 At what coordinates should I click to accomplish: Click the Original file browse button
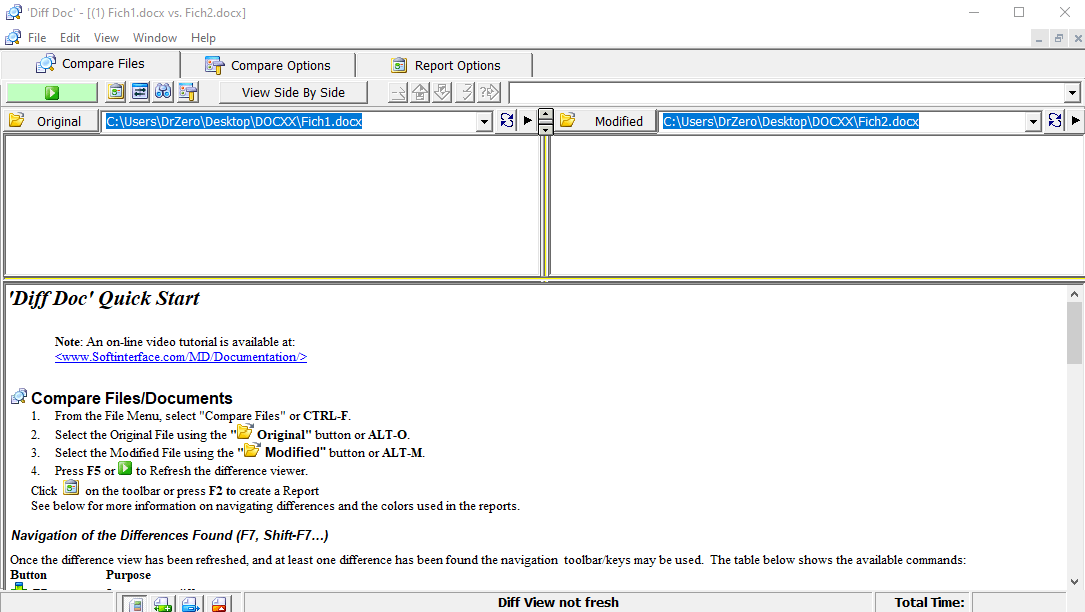(51, 121)
